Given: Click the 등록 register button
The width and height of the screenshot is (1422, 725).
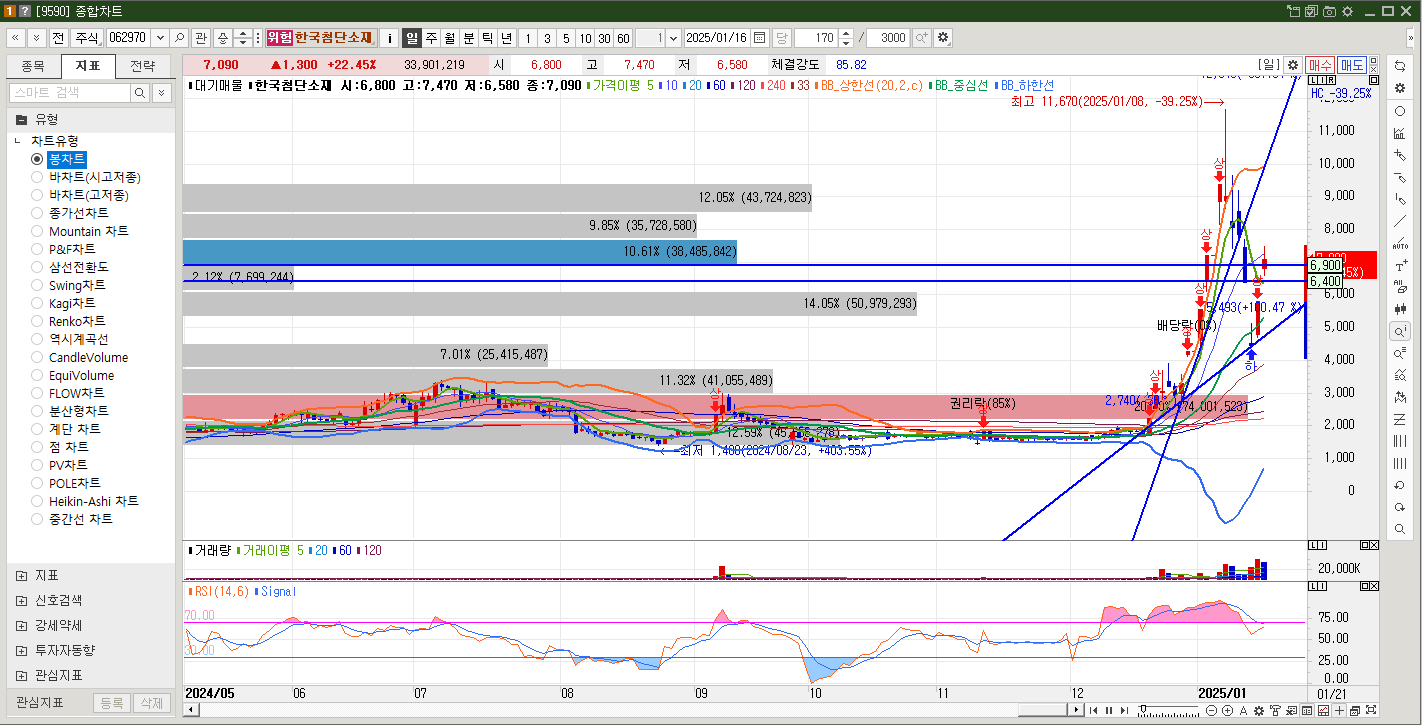Looking at the screenshot, I should pos(112,703).
